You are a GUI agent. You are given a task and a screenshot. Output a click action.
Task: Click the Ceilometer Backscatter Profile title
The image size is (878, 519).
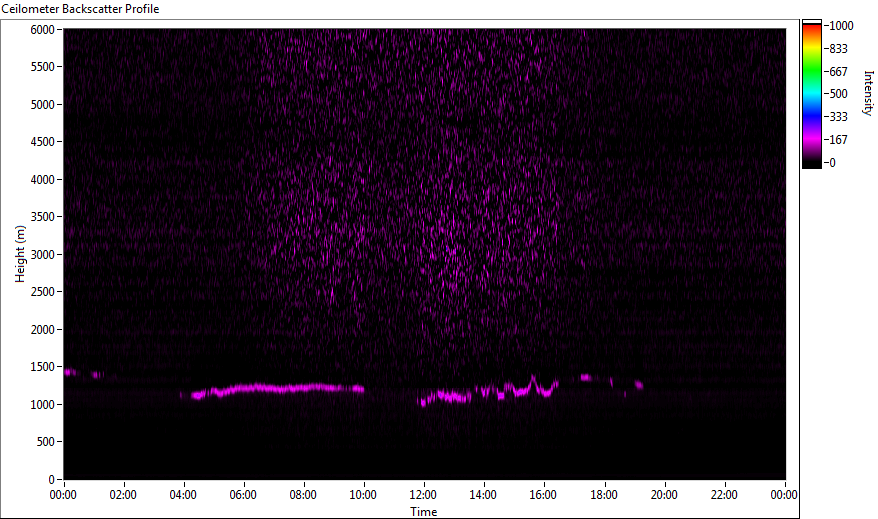80,9
